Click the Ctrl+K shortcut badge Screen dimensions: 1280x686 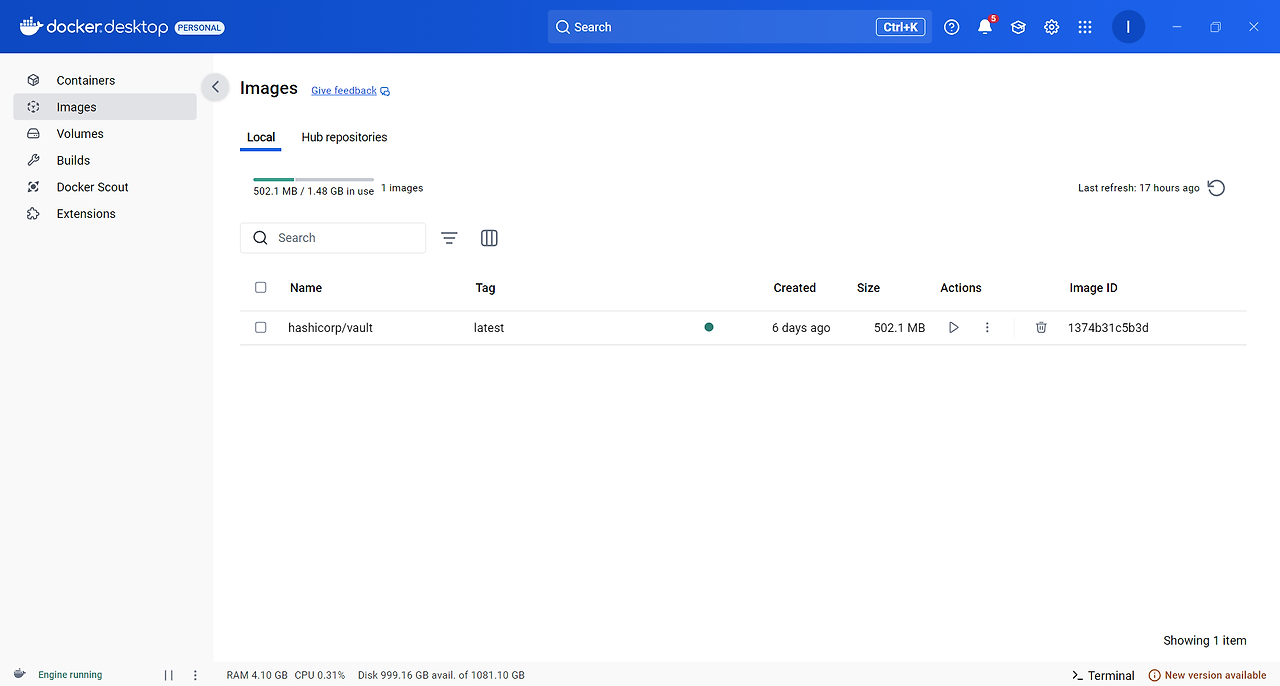(x=901, y=27)
